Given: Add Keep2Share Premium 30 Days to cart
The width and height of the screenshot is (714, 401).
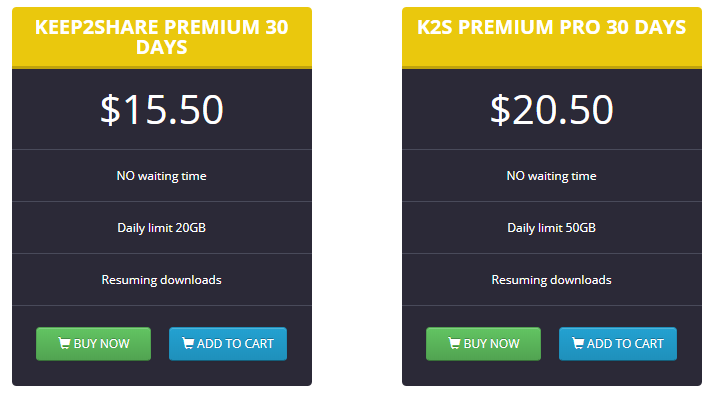Looking at the screenshot, I should pos(228,344).
